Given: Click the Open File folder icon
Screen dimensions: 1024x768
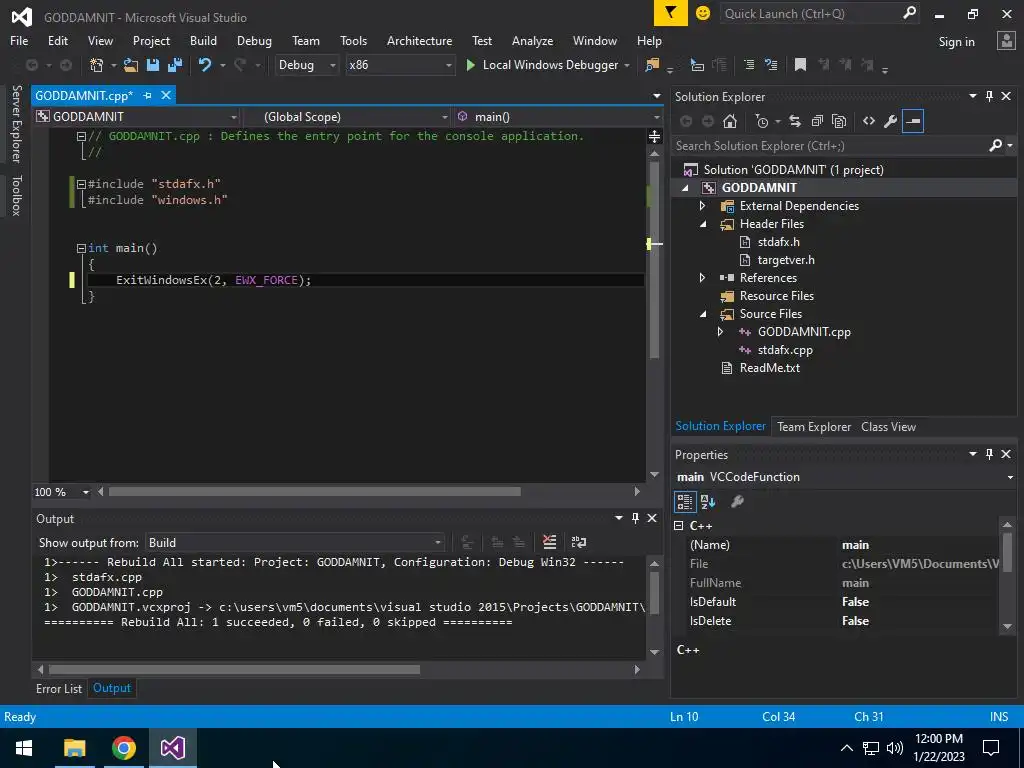Looking at the screenshot, I should click(131, 65).
